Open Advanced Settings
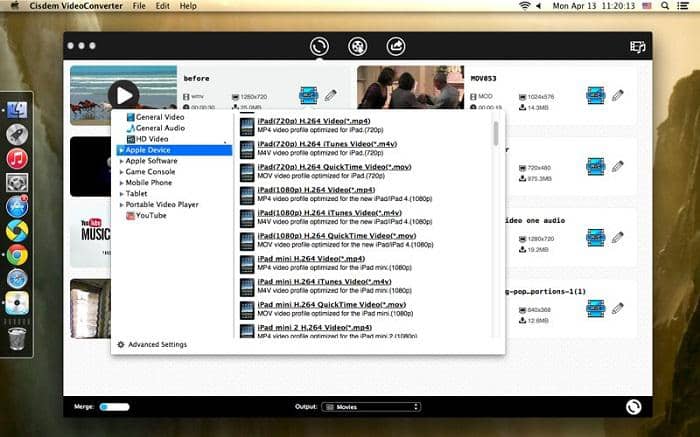700x437 pixels. pos(152,345)
